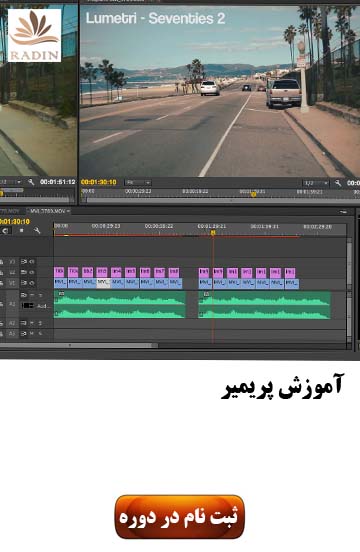Click the V1 track target label
Screen dimensions: 360x552
pyautogui.click(x=12, y=283)
